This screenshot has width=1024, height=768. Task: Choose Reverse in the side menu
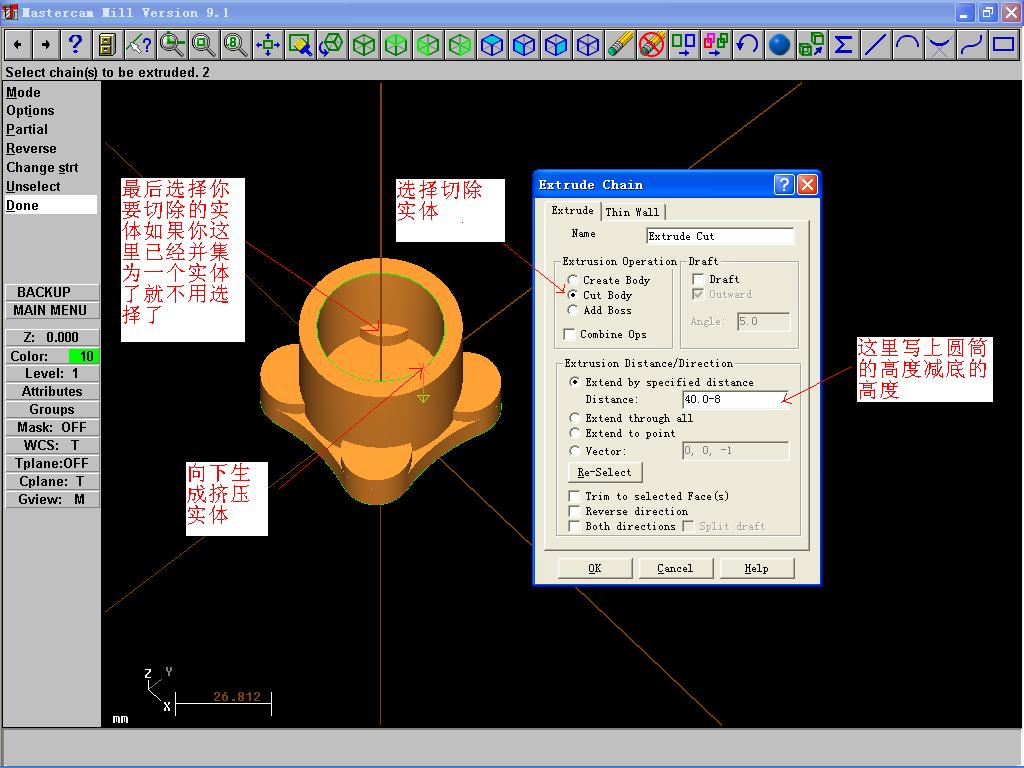click(31, 148)
